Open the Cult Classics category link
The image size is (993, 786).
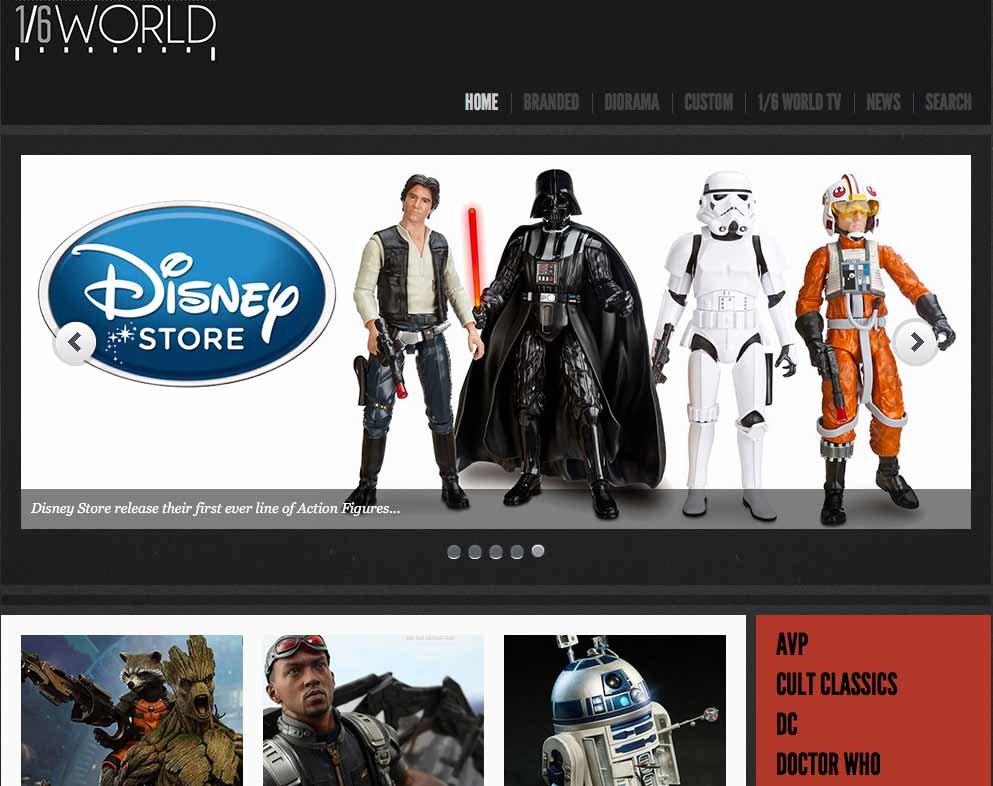coord(837,685)
